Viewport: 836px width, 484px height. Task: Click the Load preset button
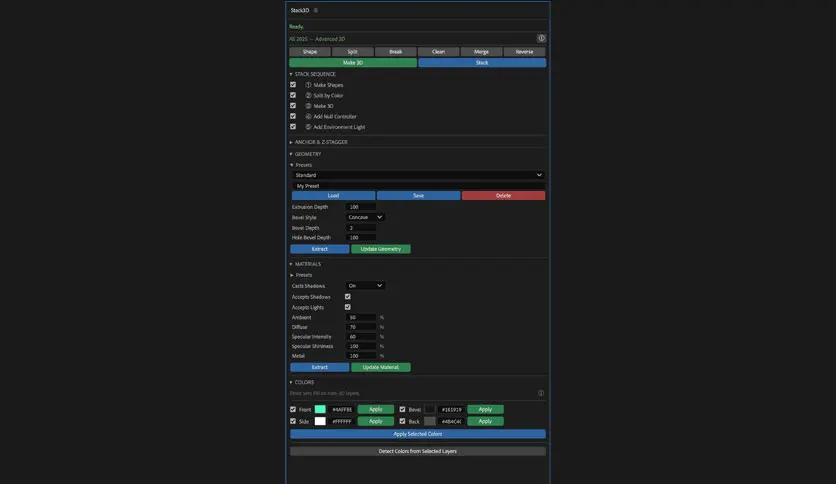pyautogui.click(x=333, y=196)
